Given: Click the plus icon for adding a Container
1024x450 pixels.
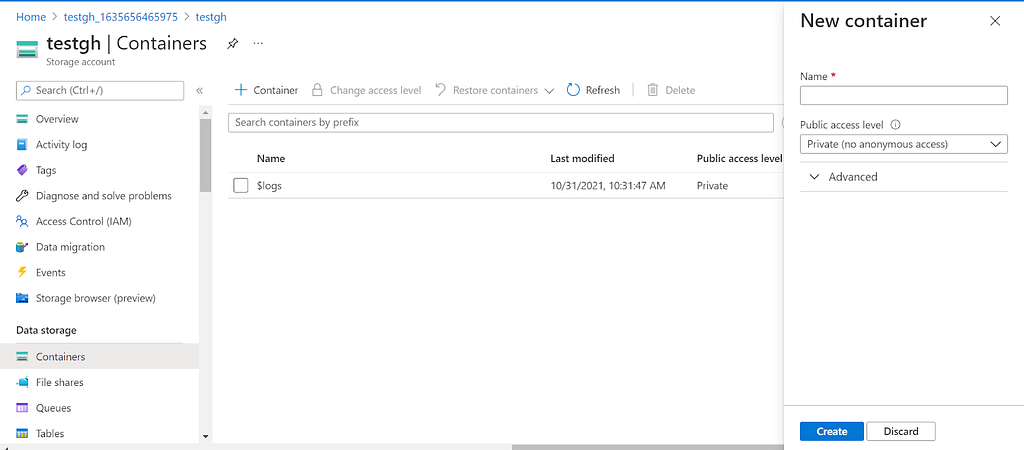Looking at the screenshot, I should click(241, 90).
